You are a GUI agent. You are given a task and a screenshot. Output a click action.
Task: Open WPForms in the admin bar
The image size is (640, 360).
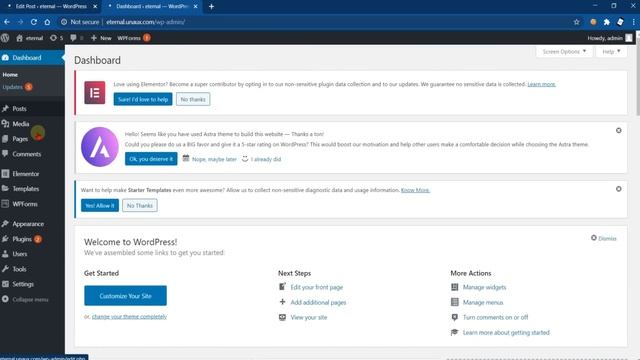(133, 38)
